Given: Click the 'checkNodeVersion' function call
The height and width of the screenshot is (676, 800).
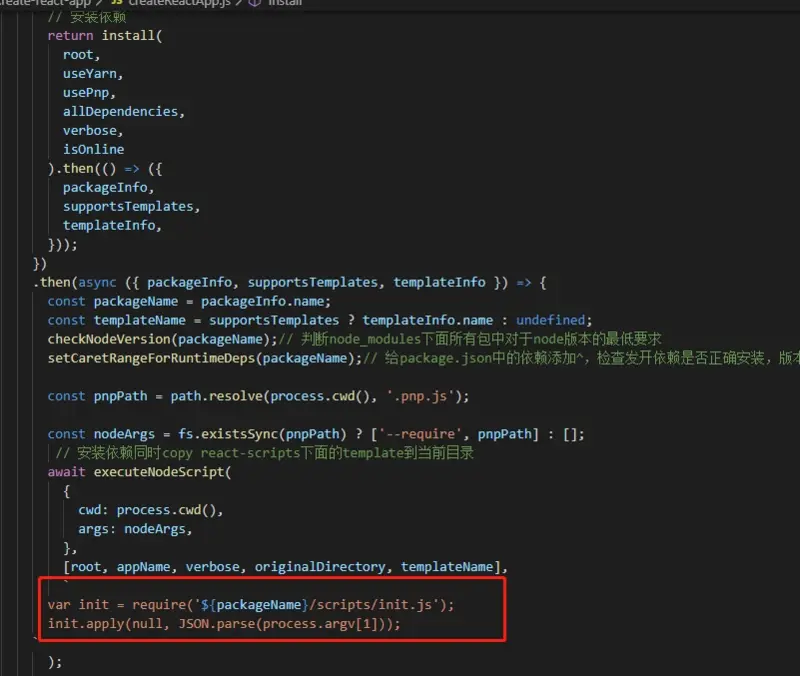Looking at the screenshot, I should pos(109,339).
